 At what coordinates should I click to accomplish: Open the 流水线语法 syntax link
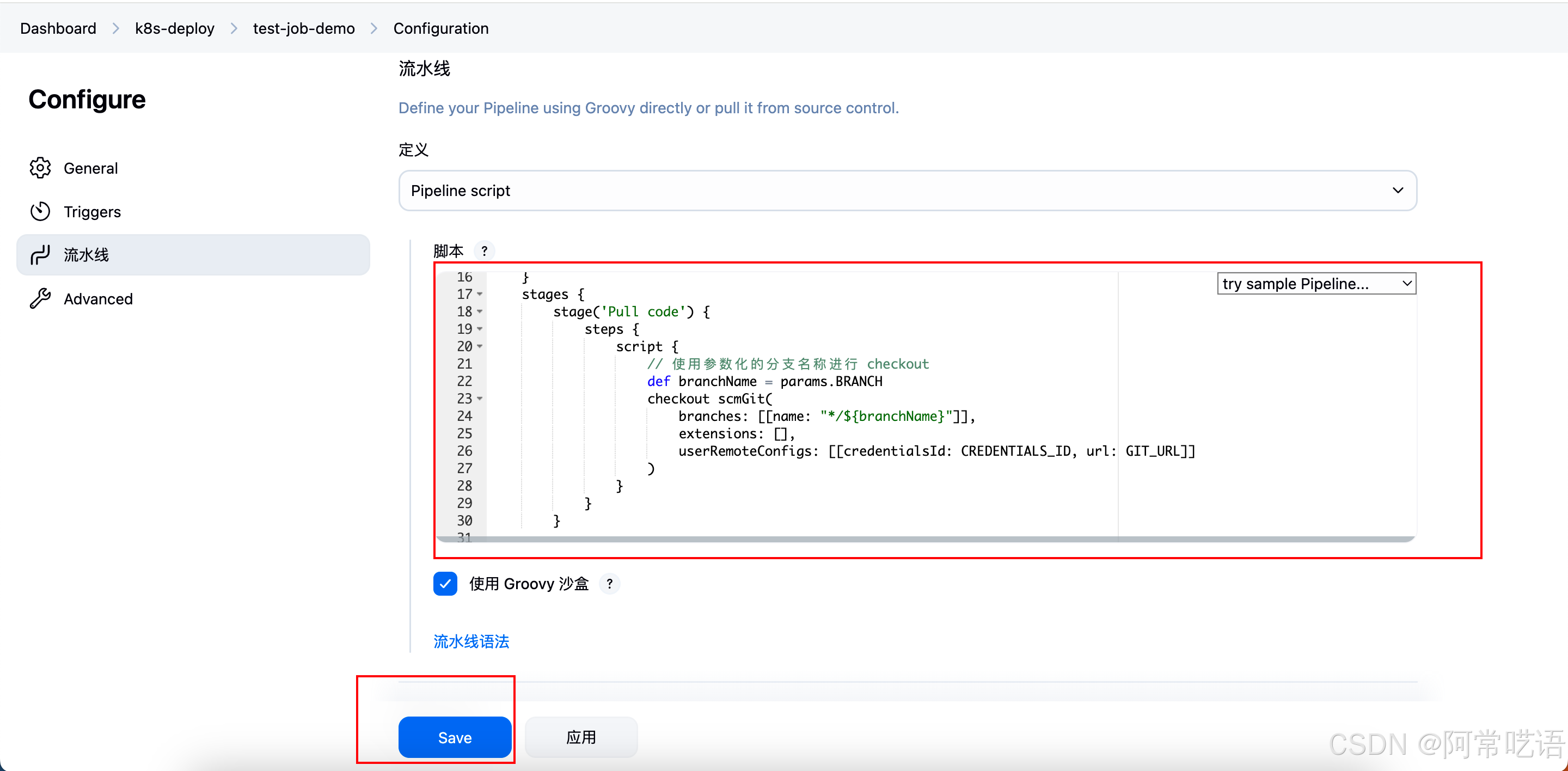click(470, 641)
